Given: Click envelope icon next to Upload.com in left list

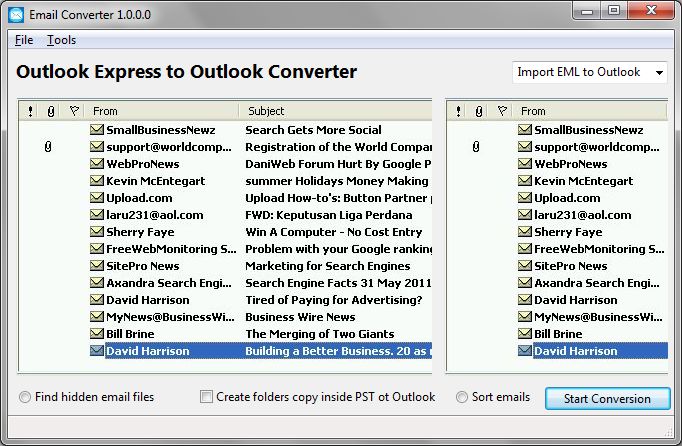Looking at the screenshot, I should (x=97, y=198).
